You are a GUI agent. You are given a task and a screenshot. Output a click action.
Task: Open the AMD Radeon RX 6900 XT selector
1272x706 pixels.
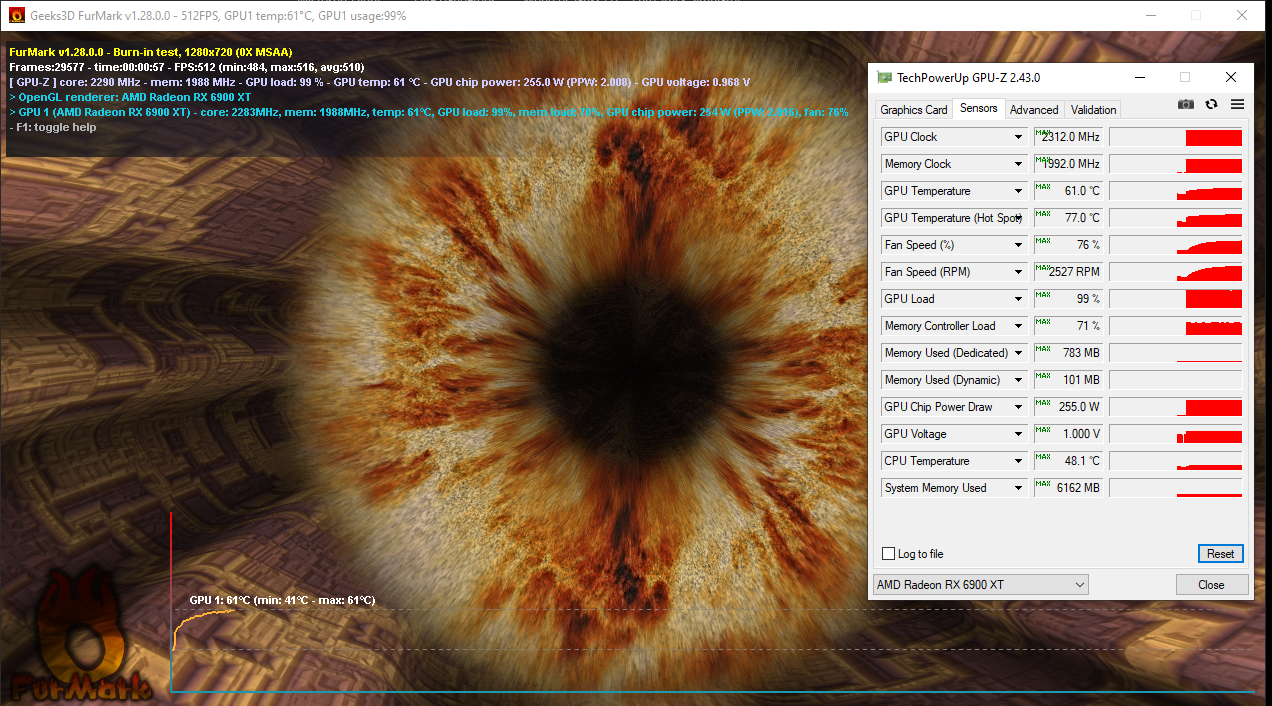click(x=981, y=585)
